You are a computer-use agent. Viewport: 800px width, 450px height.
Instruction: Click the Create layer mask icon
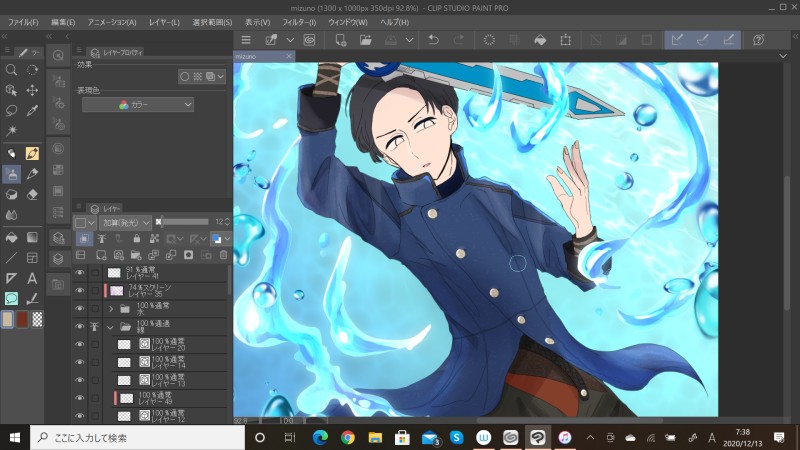click(x=188, y=255)
